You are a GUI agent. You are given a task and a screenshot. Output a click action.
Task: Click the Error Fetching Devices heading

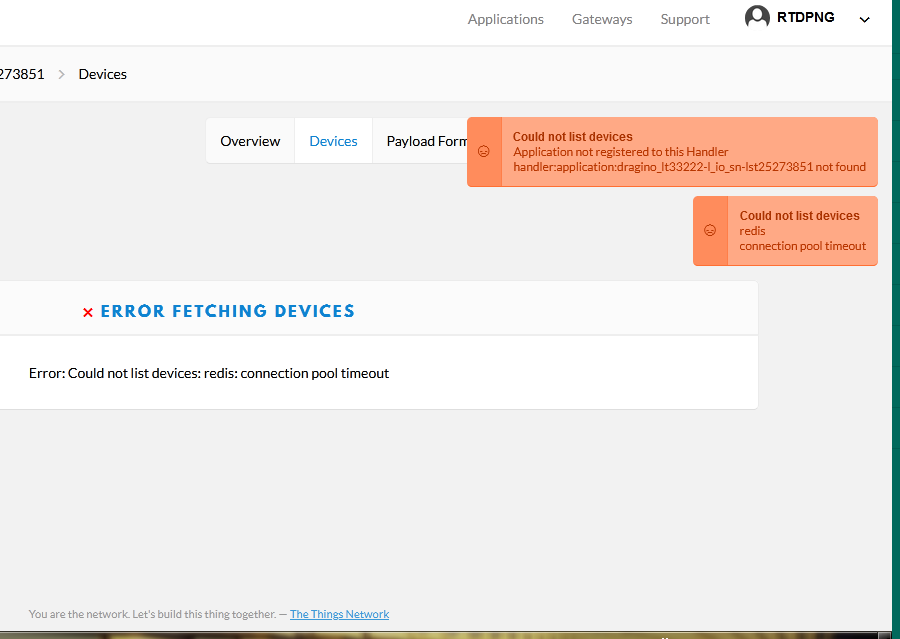click(227, 311)
